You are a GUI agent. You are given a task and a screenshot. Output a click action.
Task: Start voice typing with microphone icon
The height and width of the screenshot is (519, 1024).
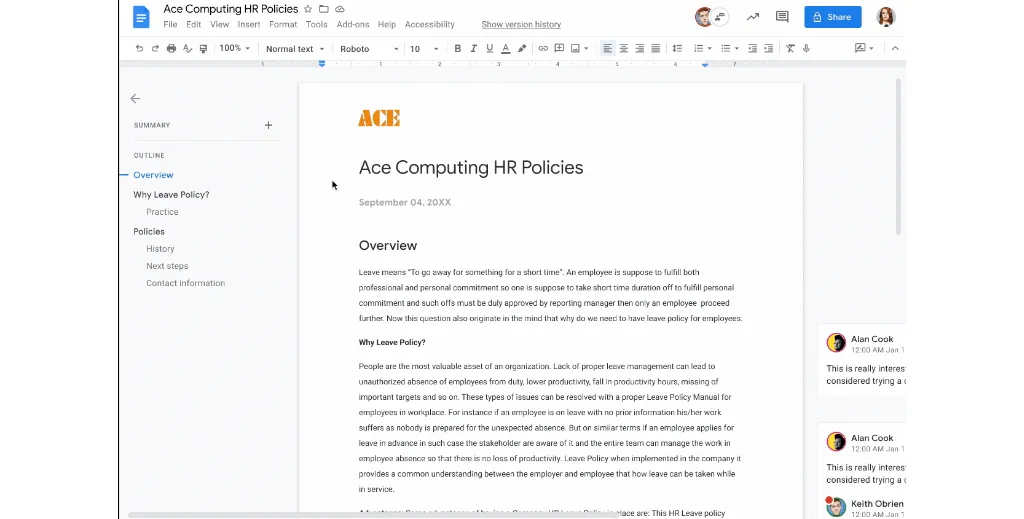(x=806, y=48)
